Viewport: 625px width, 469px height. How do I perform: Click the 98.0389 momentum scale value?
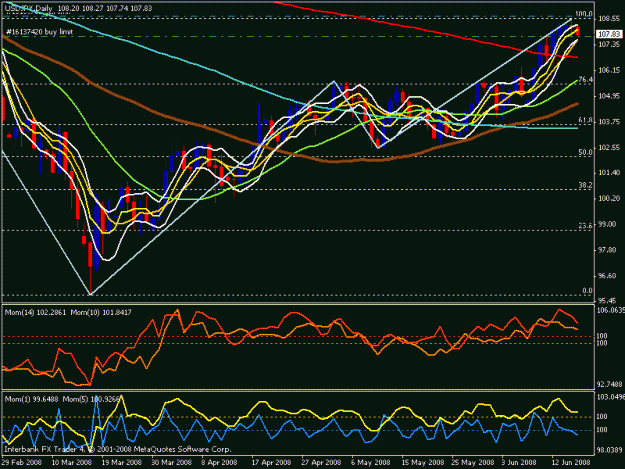coord(609,450)
